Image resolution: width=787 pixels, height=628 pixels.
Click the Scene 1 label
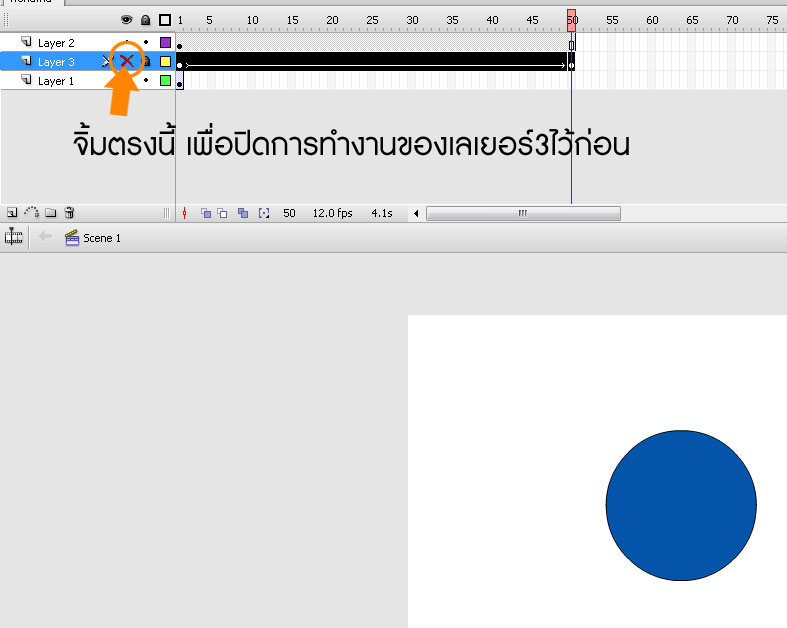(x=102, y=238)
